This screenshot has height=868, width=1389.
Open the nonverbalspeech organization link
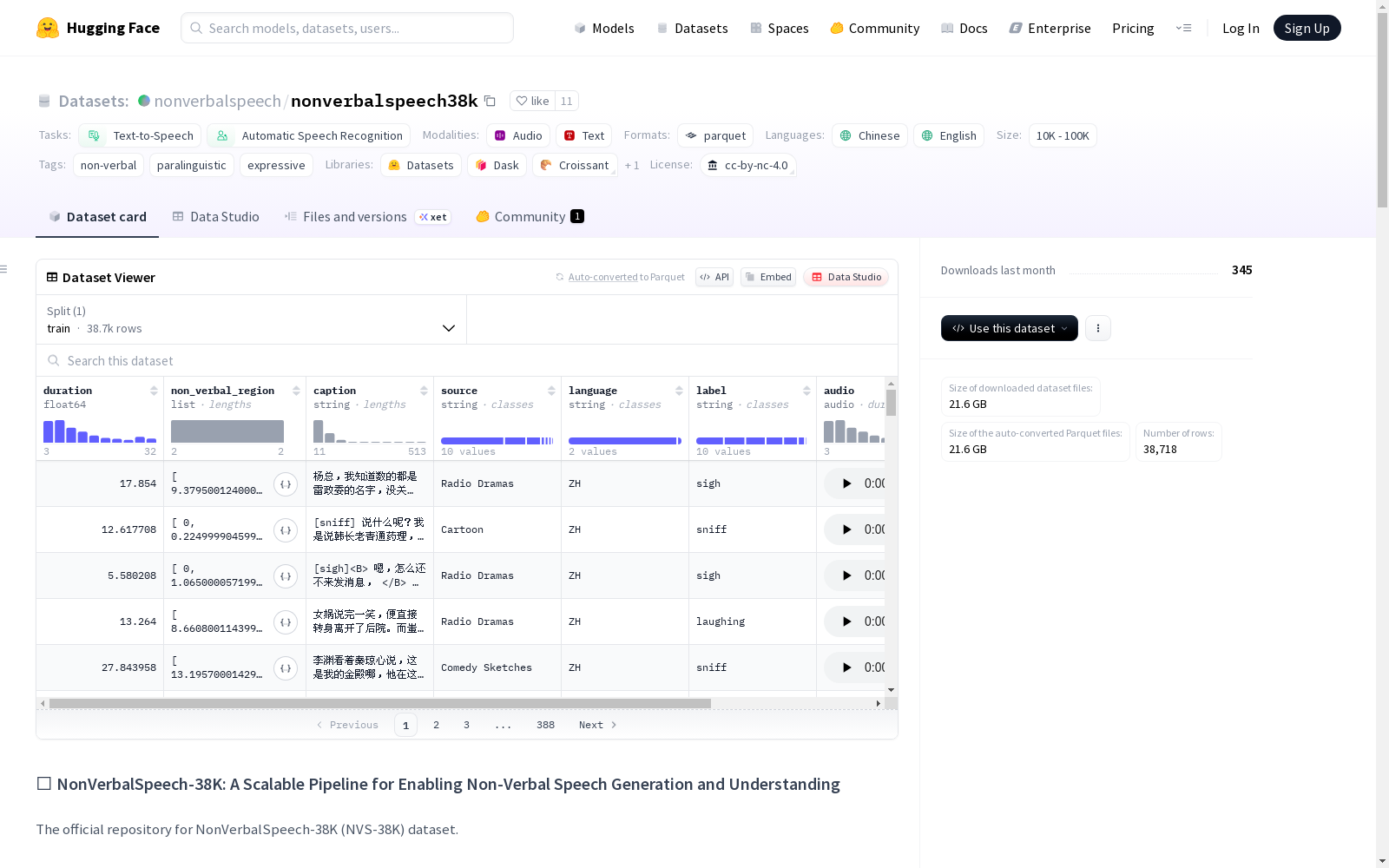pos(217,101)
